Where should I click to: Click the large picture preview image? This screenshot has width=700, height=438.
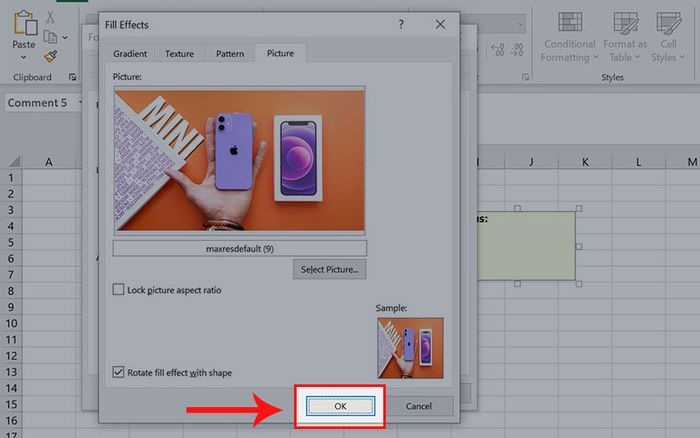coord(240,161)
